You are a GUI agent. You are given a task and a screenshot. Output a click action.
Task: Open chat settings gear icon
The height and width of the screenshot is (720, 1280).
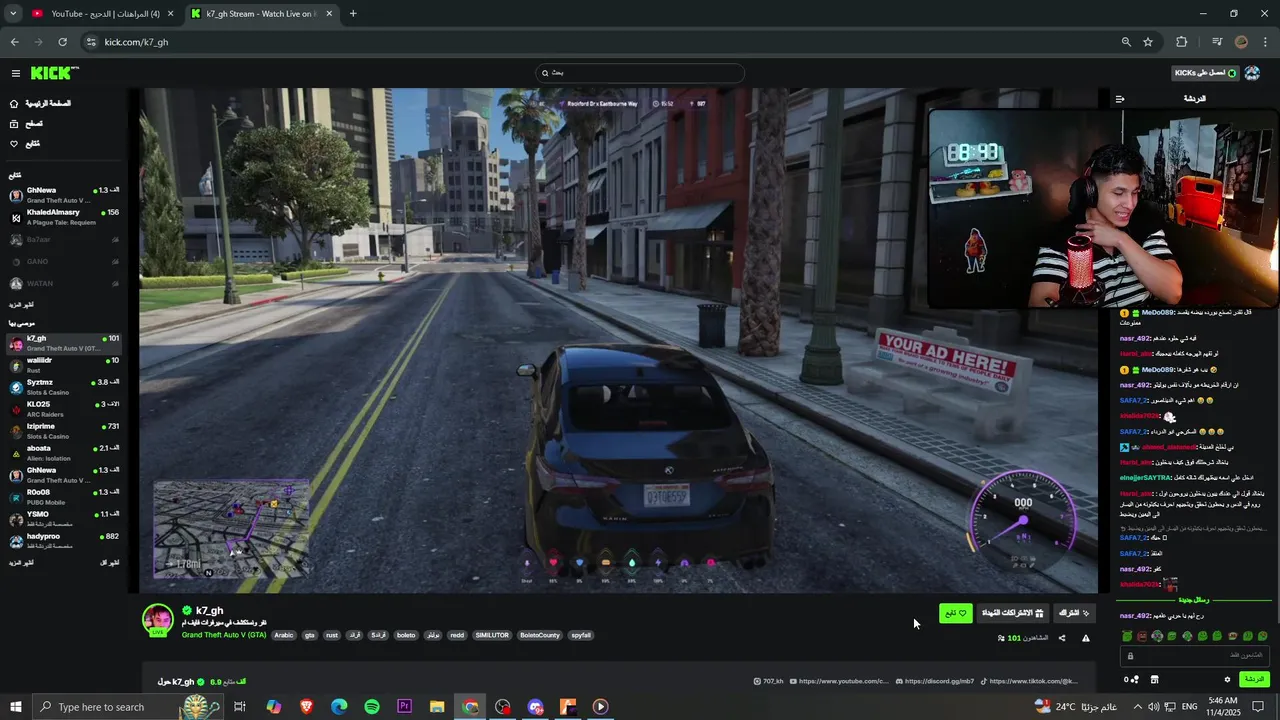click(x=1227, y=680)
